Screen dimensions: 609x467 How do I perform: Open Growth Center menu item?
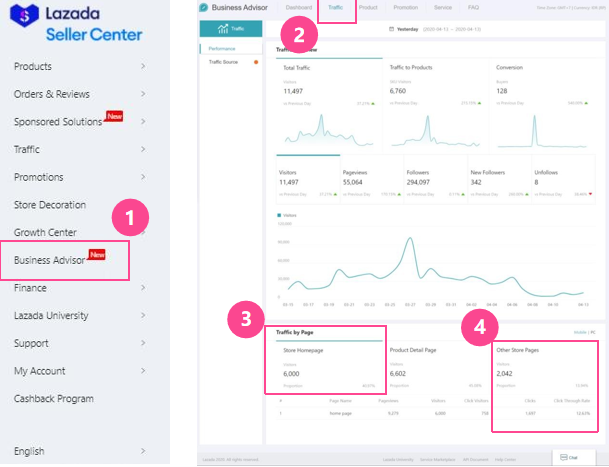pyautogui.click(x=45, y=232)
